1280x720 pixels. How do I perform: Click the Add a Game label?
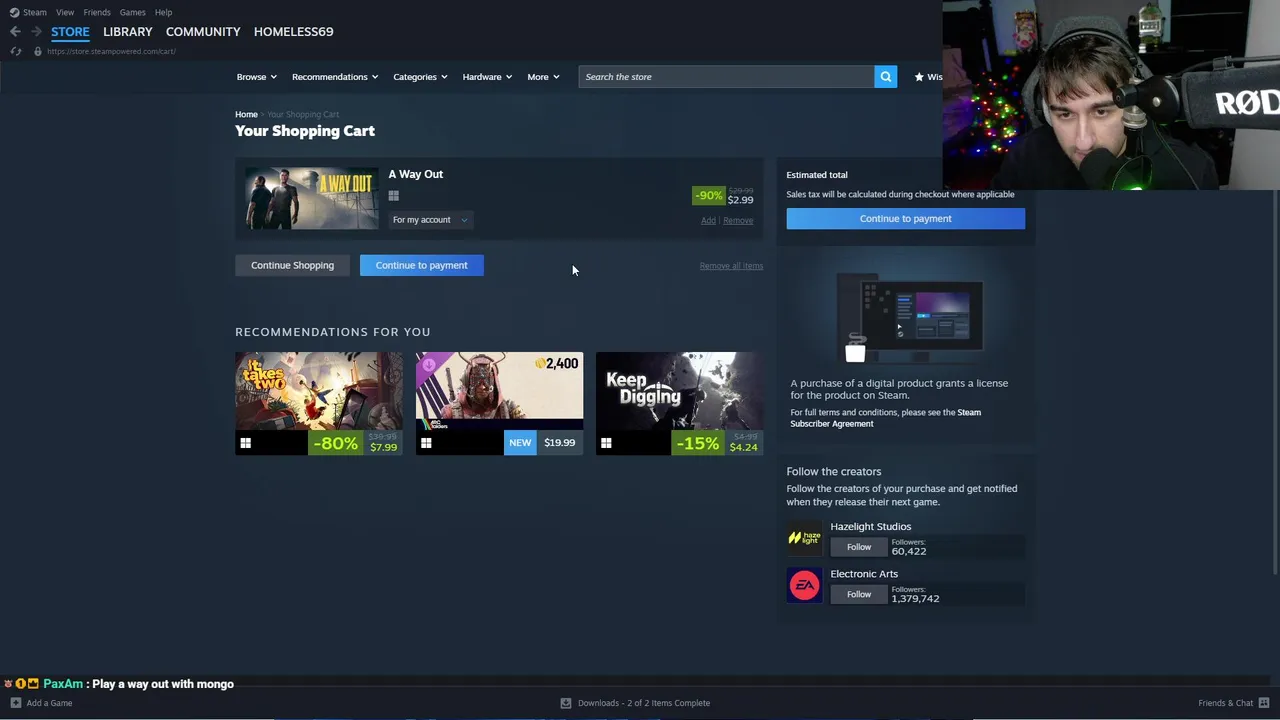(49, 703)
